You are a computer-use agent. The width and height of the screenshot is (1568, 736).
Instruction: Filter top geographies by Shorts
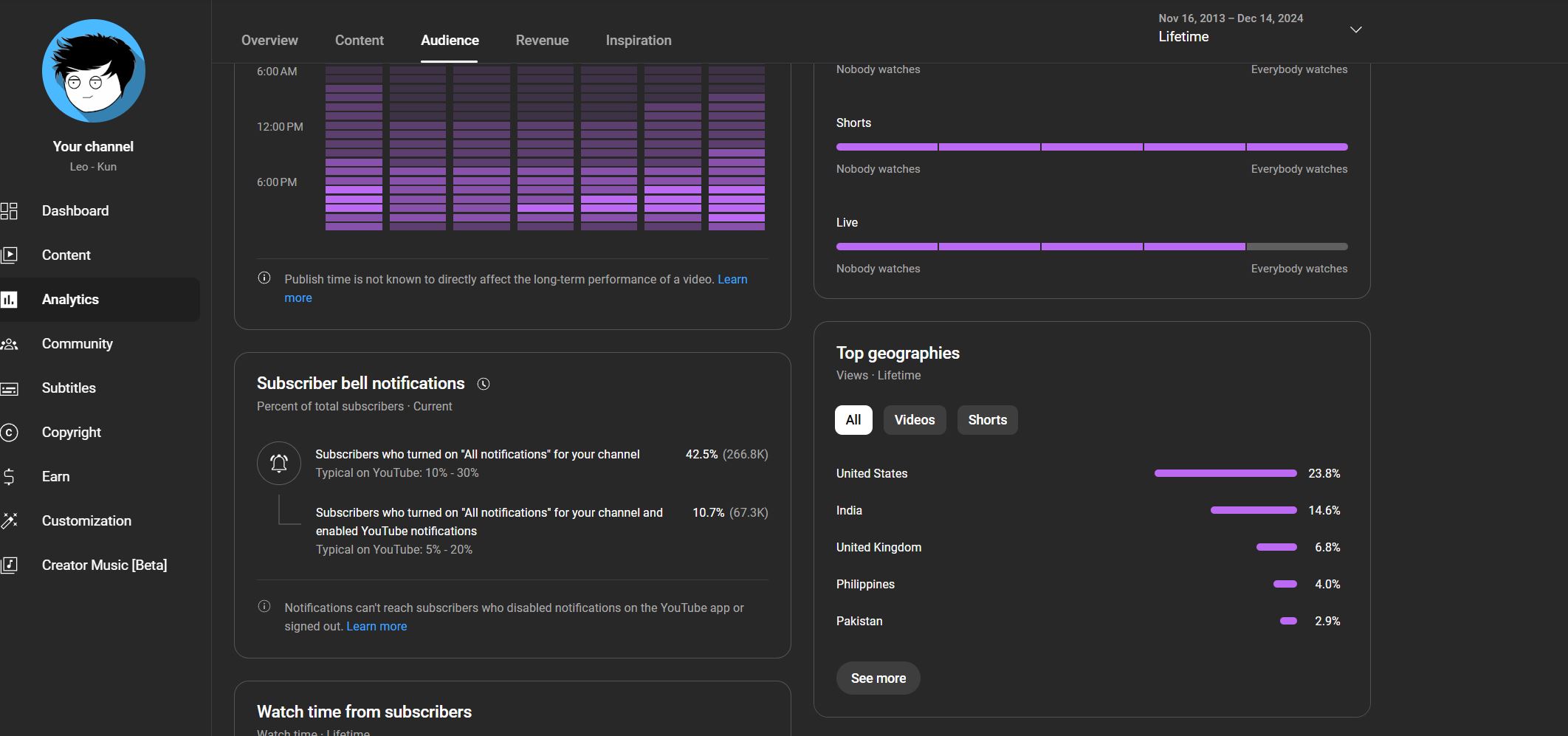(987, 420)
